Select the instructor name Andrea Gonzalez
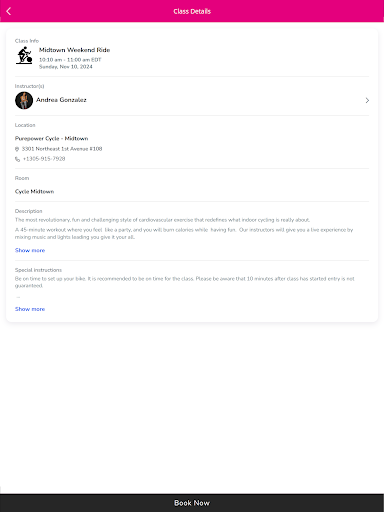 pyautogui.click(x=61, y=100)
